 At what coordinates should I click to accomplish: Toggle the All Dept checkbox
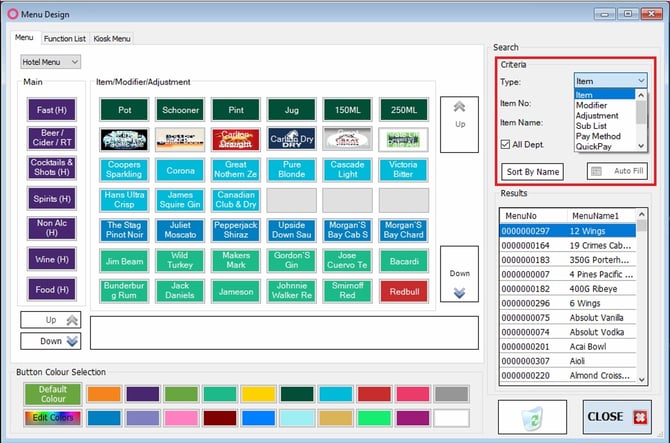(505, 144)
